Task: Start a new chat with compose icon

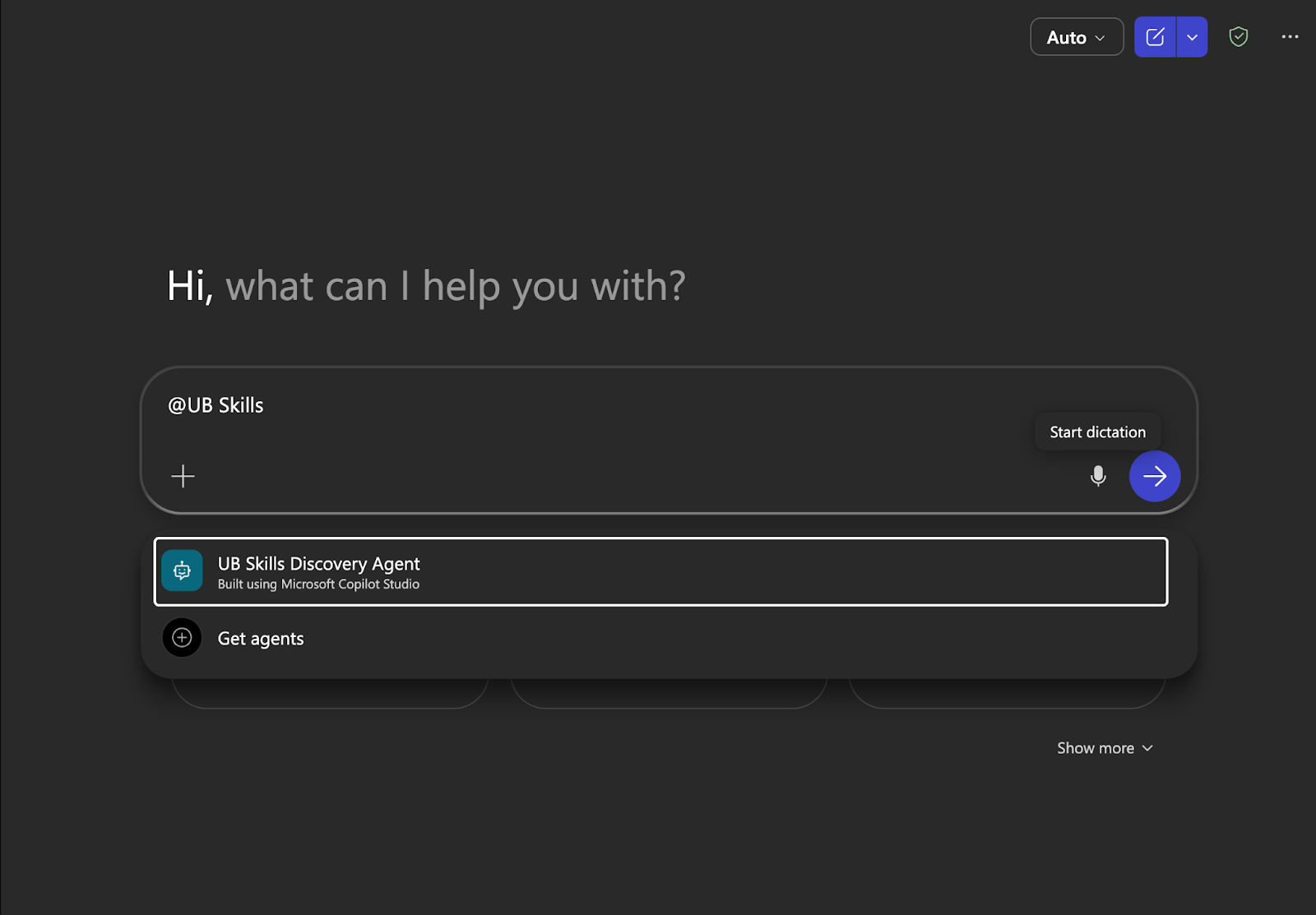Action: 1155,37
